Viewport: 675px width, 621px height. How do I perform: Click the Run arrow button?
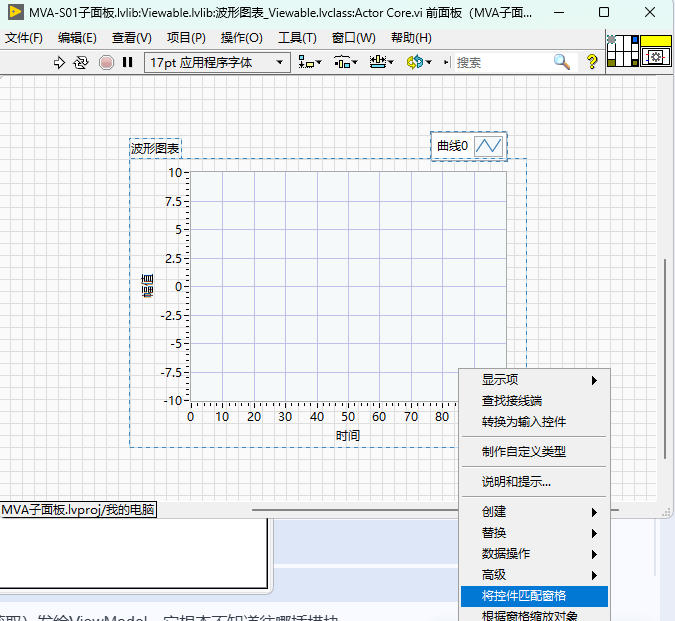[59, 63]
